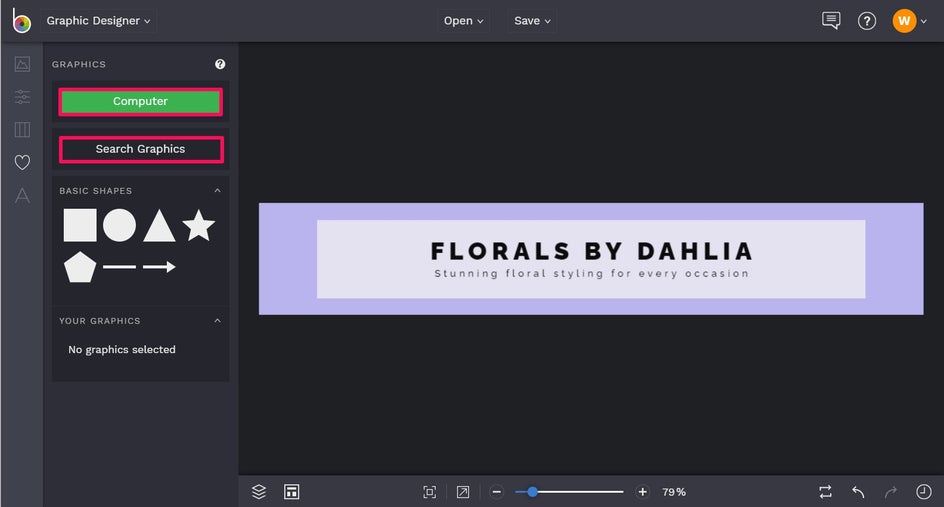Click the undo arrow icon
The image size is (944, 507).
859,492
